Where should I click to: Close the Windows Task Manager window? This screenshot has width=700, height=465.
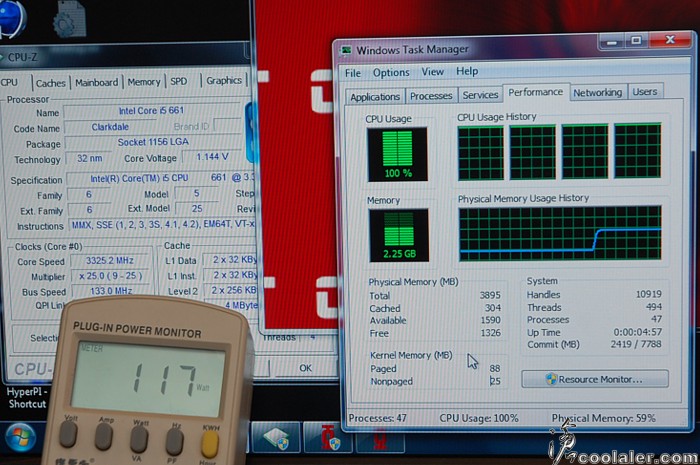(x=670, y=40)
